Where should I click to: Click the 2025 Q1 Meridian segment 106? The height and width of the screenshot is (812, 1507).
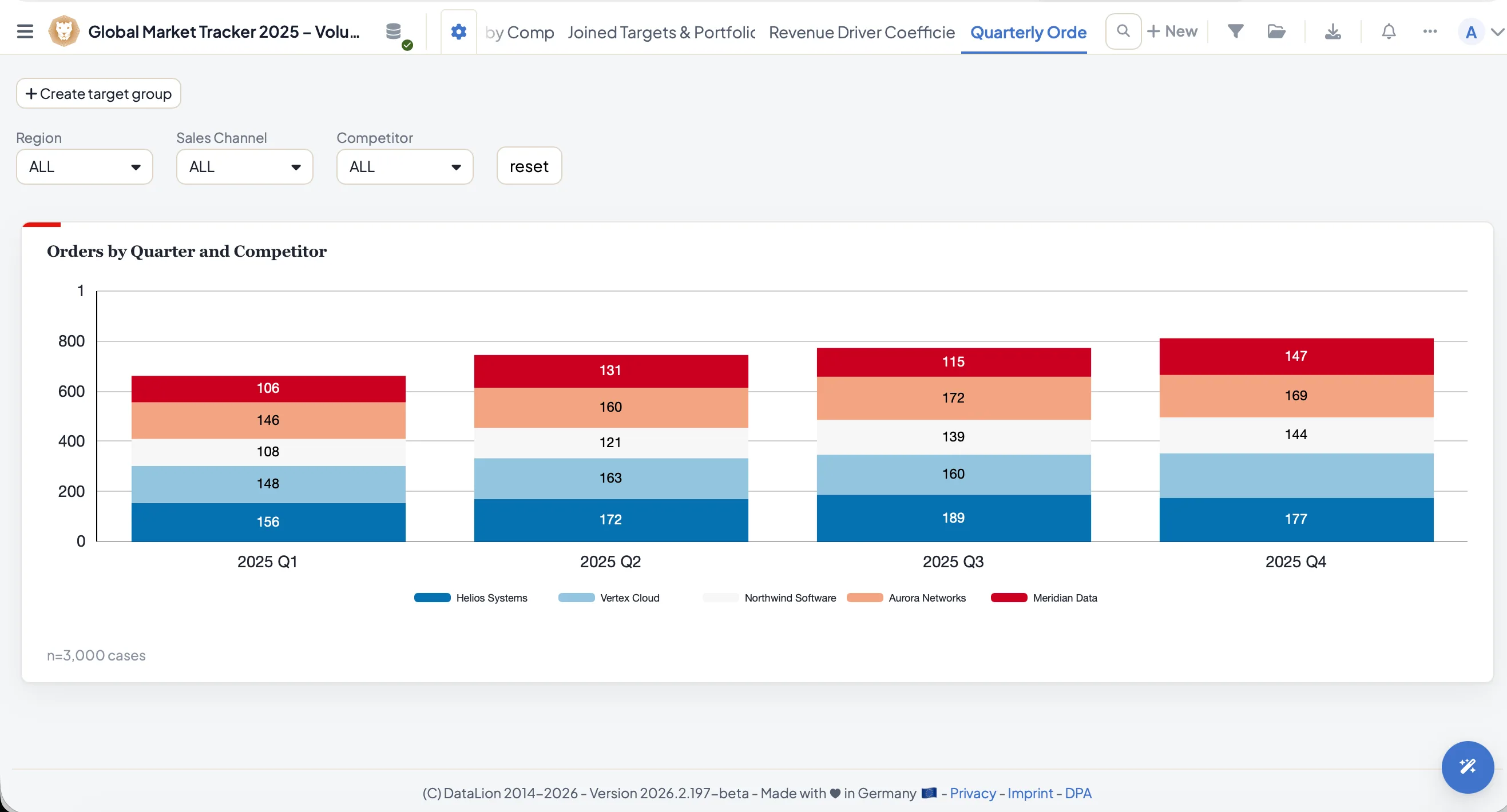pos(268,389)
